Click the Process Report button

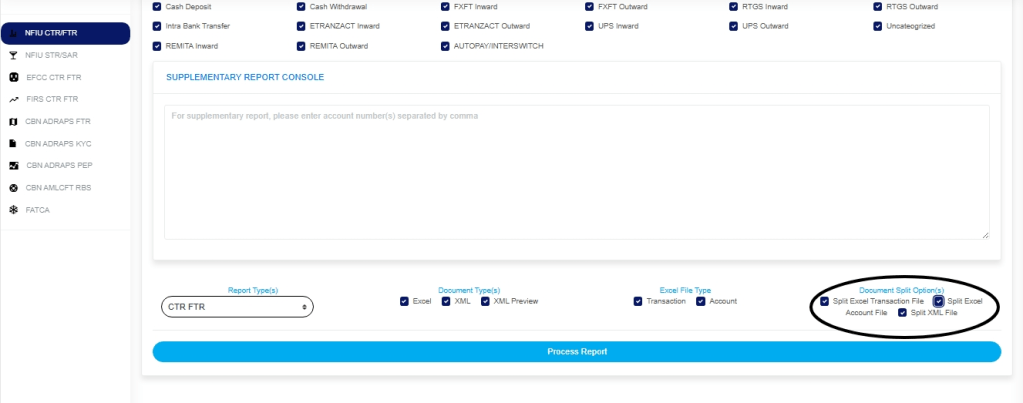pyautogui.click(x=576, y=352)
